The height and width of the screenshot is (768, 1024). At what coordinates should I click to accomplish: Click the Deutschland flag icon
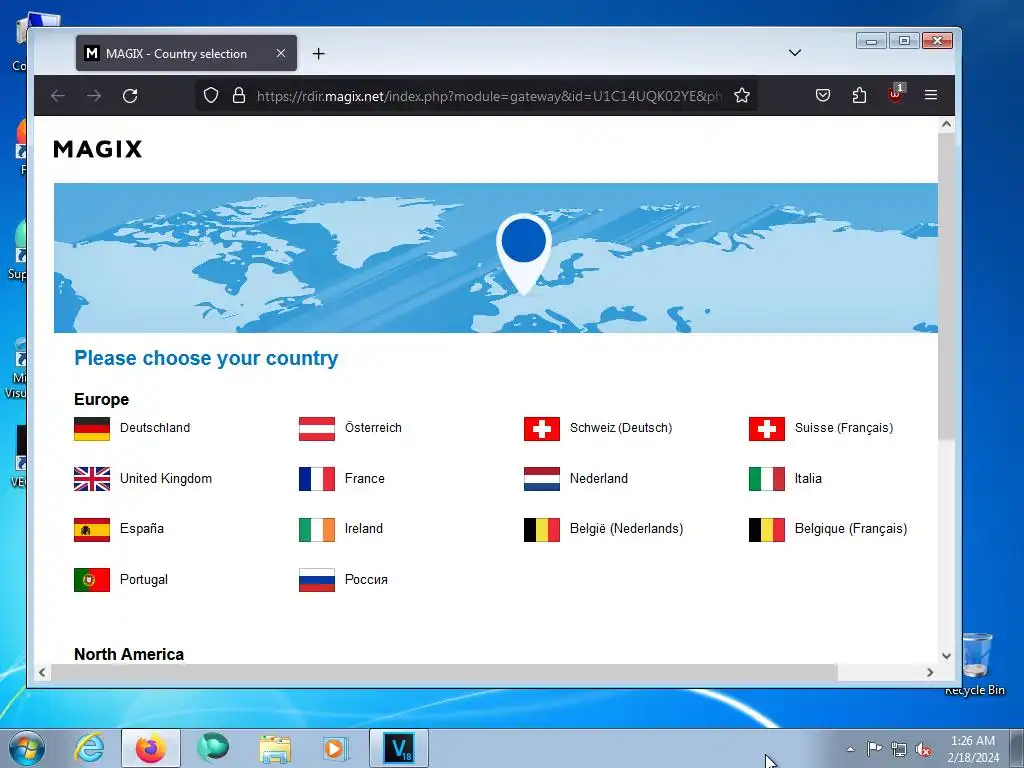click(91, 429)
